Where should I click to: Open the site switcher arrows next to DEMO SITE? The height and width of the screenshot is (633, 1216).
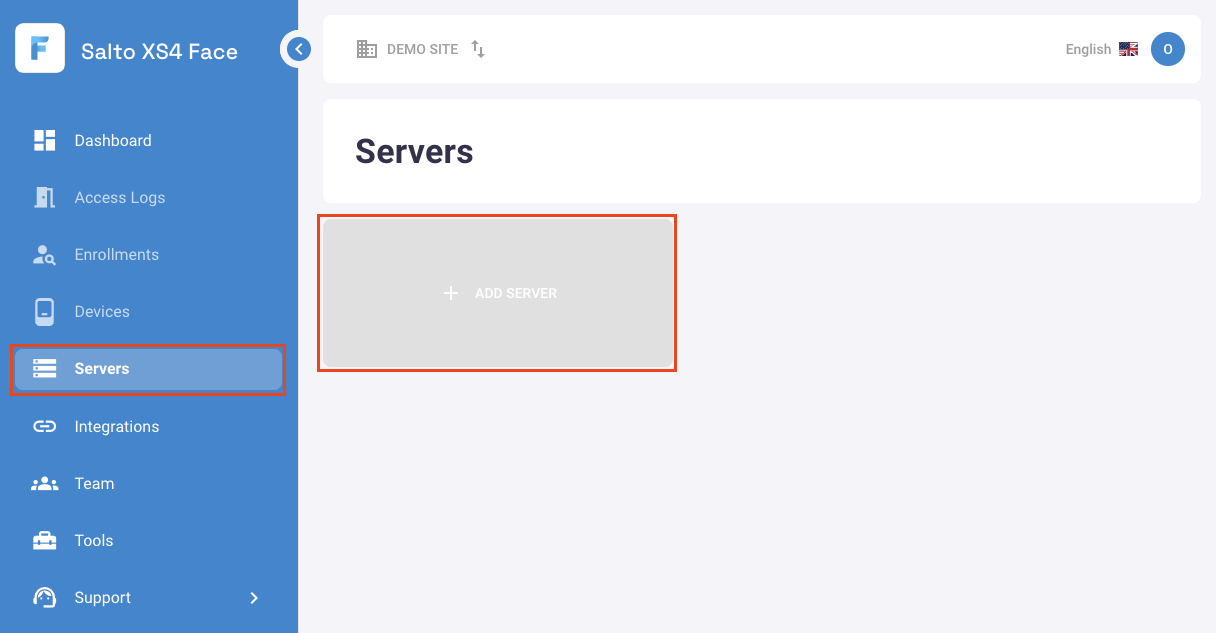click(x=477, y=49)
